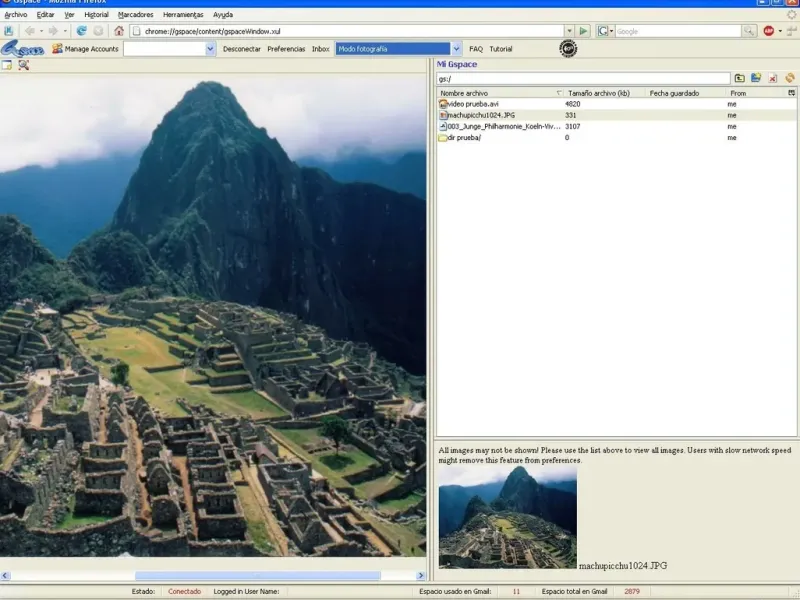
Task: Open the Marcadores menu
Action: point(135,15)
